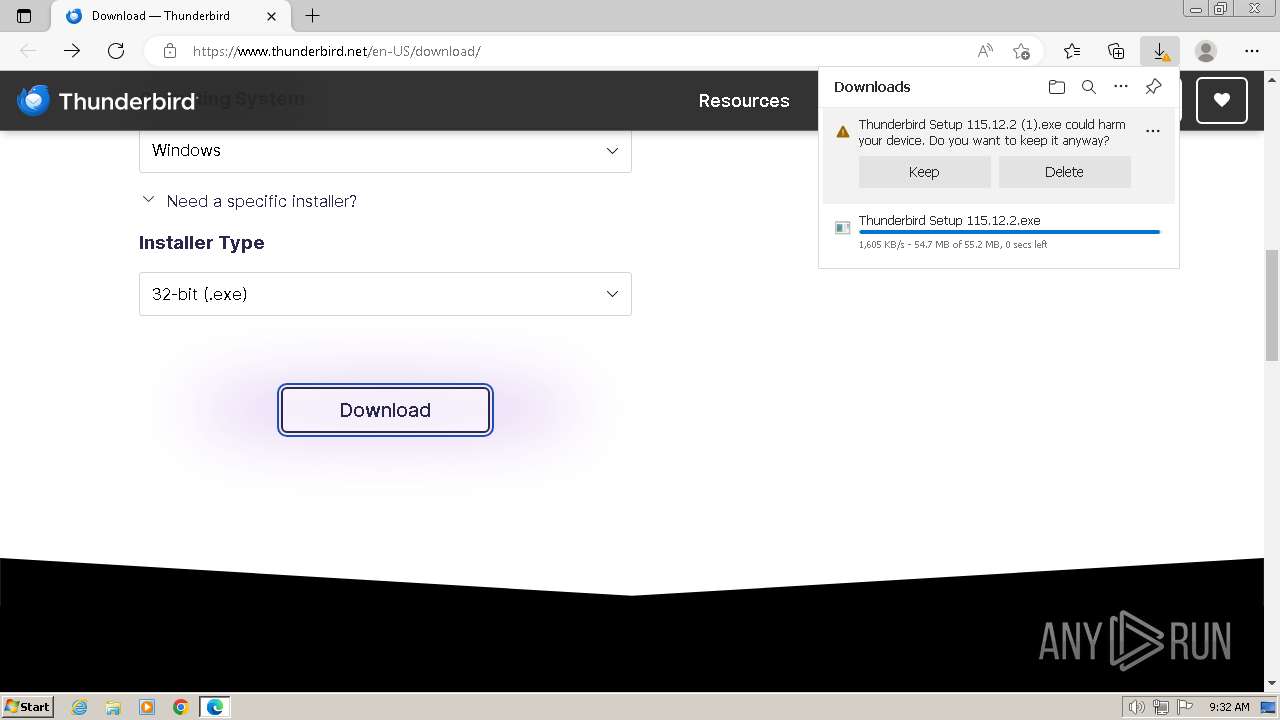Open the Installer Type 32-bit dropdown
The image size is (1280, 720).
pyautogui.click(x=385, y=294)
